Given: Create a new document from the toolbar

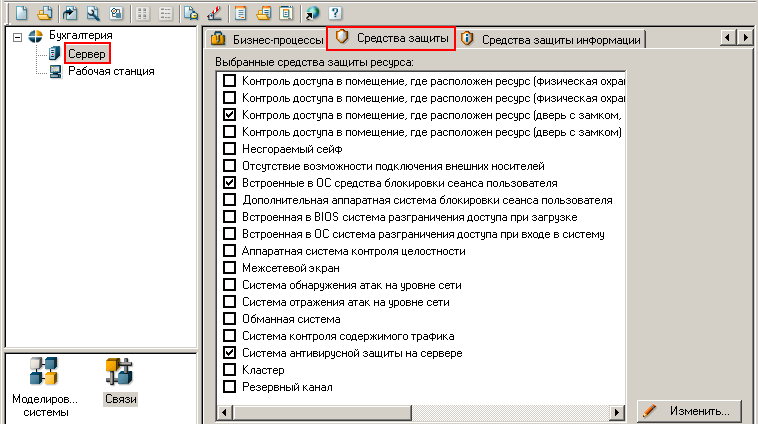Looking at the screenshot, I should point(22,13).
